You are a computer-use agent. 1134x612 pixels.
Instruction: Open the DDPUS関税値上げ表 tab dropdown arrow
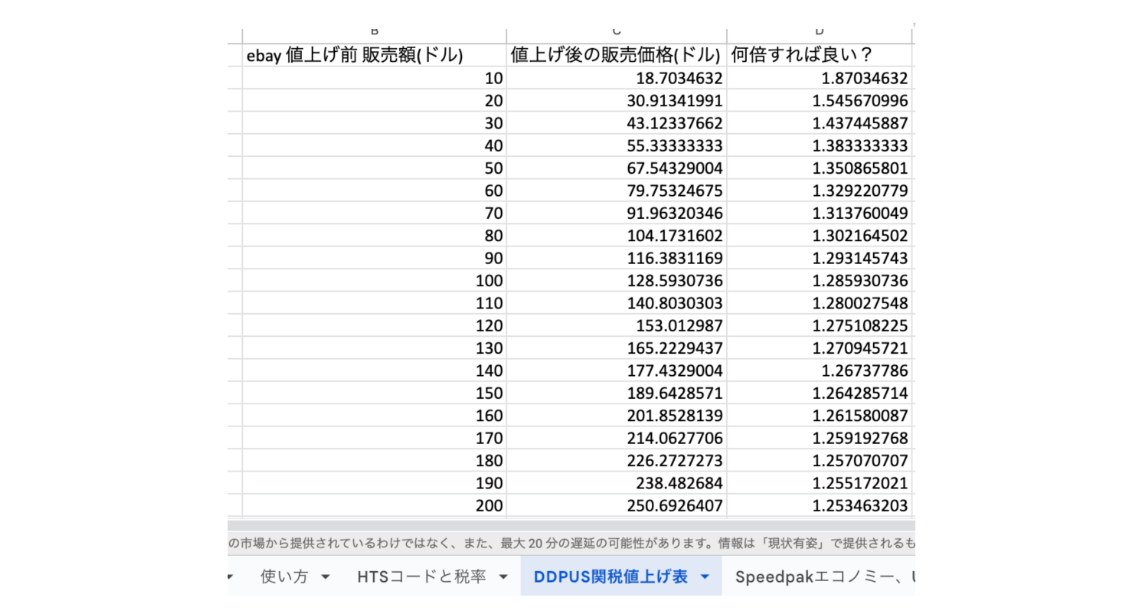[x=704, y=577]
